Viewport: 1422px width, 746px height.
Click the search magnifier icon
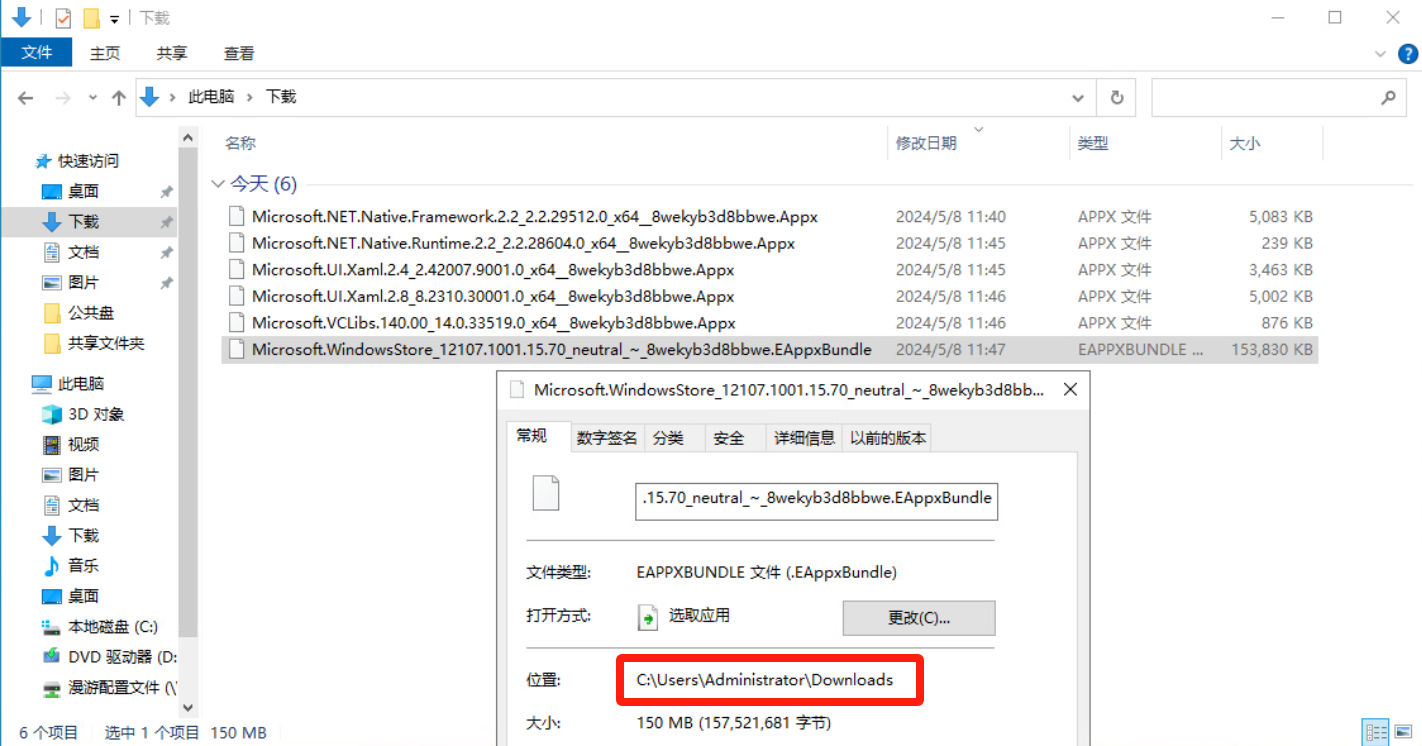1388,98
